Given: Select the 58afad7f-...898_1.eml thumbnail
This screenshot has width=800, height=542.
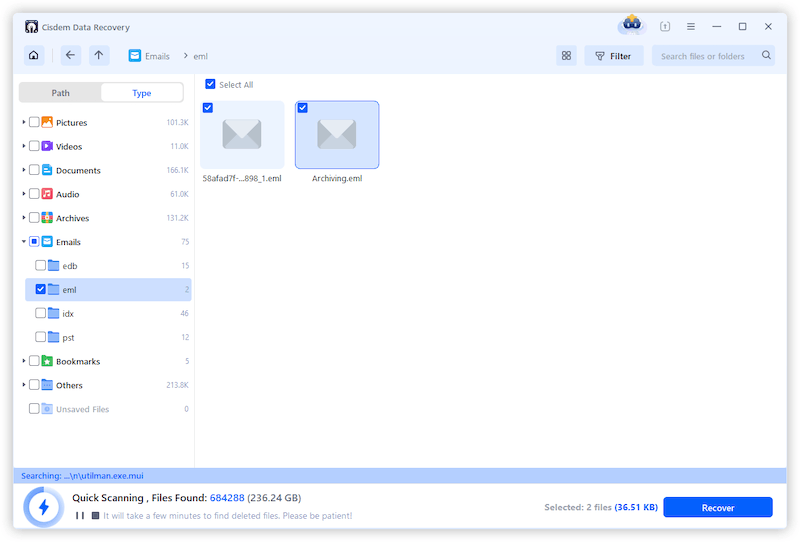Looking at the screenshot, I should (x=242, y=135).
